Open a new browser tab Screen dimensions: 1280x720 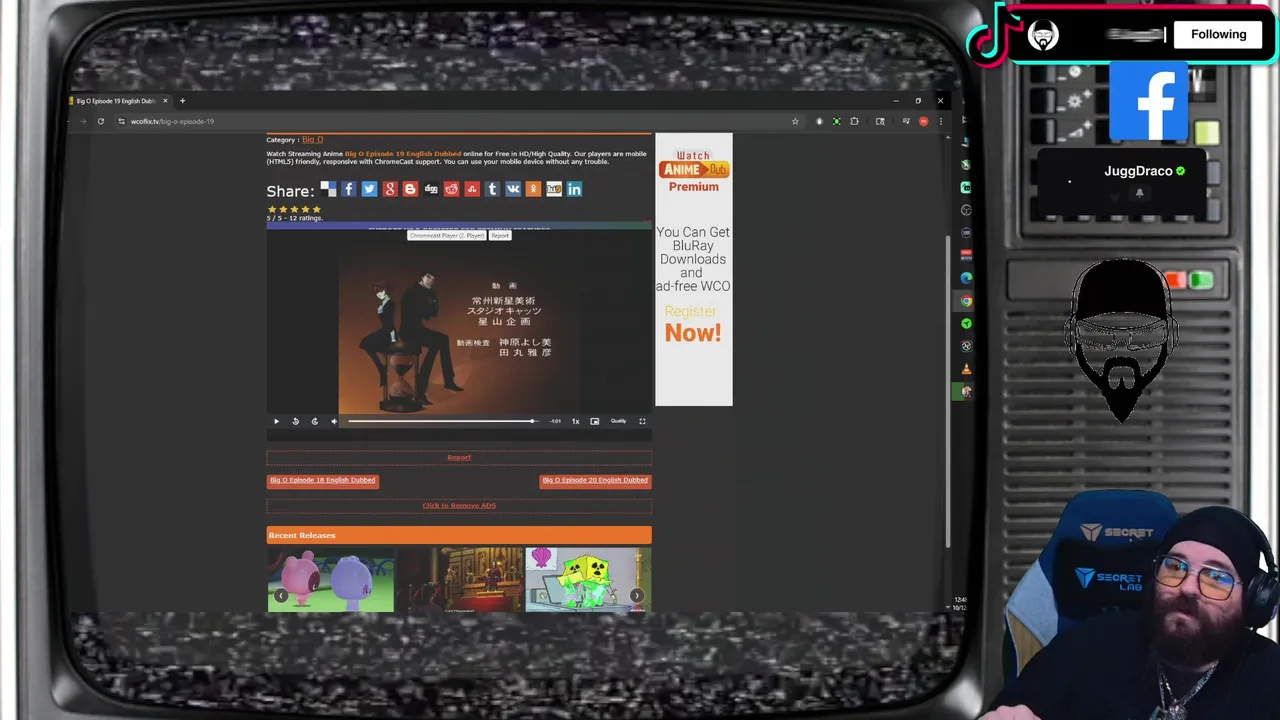pos(182,101)
